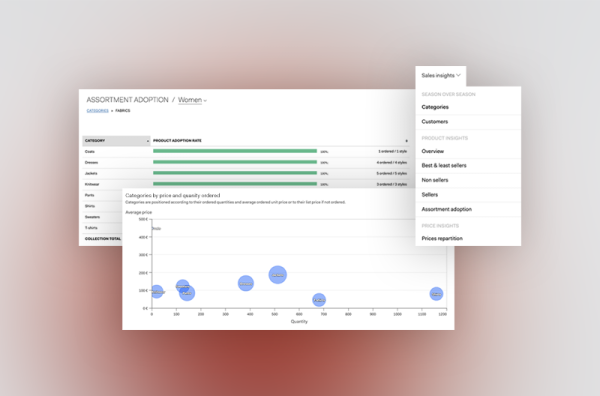
Task: Click the Pants bubble in the chart
Action: (x=187, y=293)
